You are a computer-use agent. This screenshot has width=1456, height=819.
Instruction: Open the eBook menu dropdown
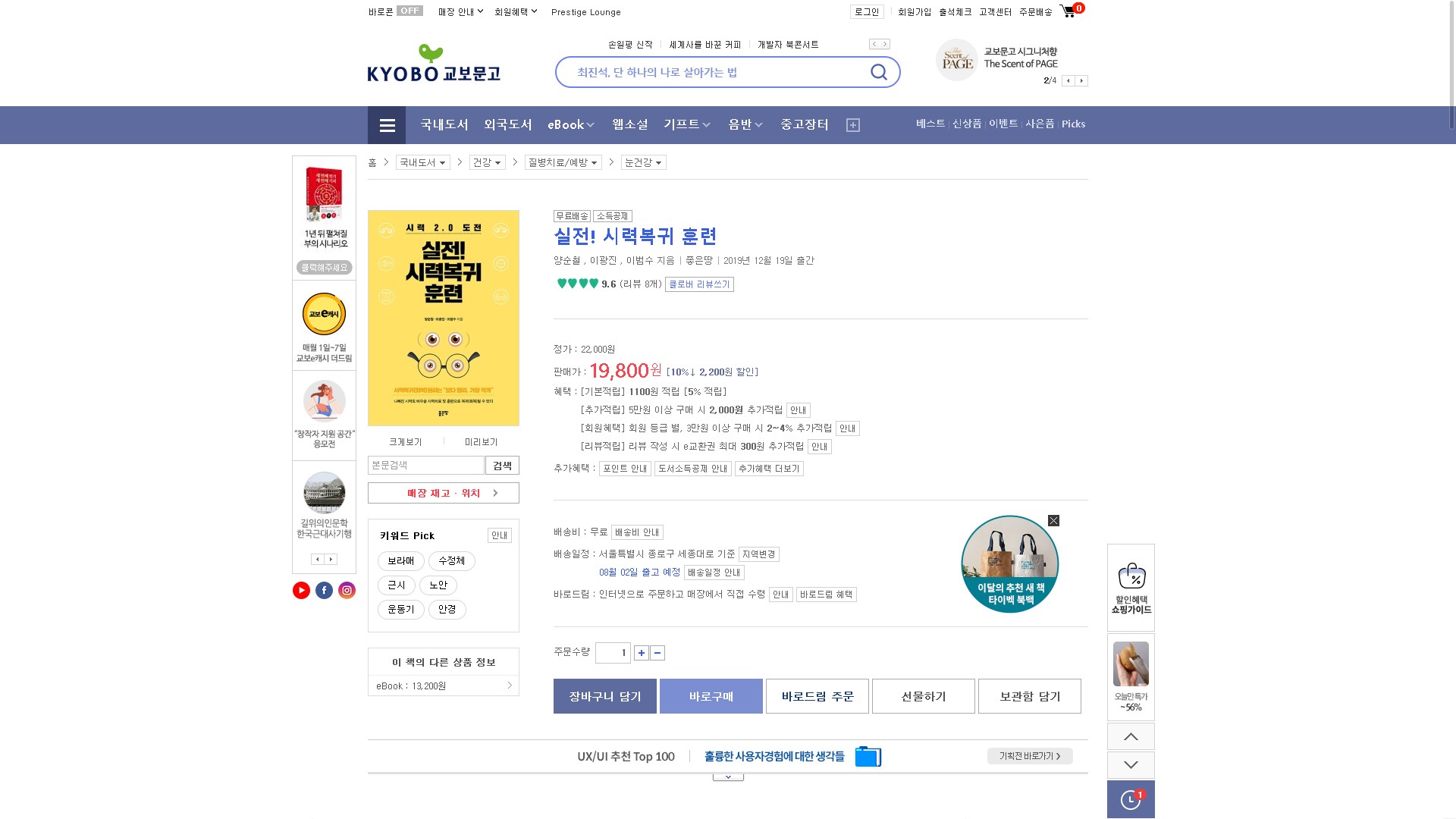pyautogui.click(x=571, y=125)
